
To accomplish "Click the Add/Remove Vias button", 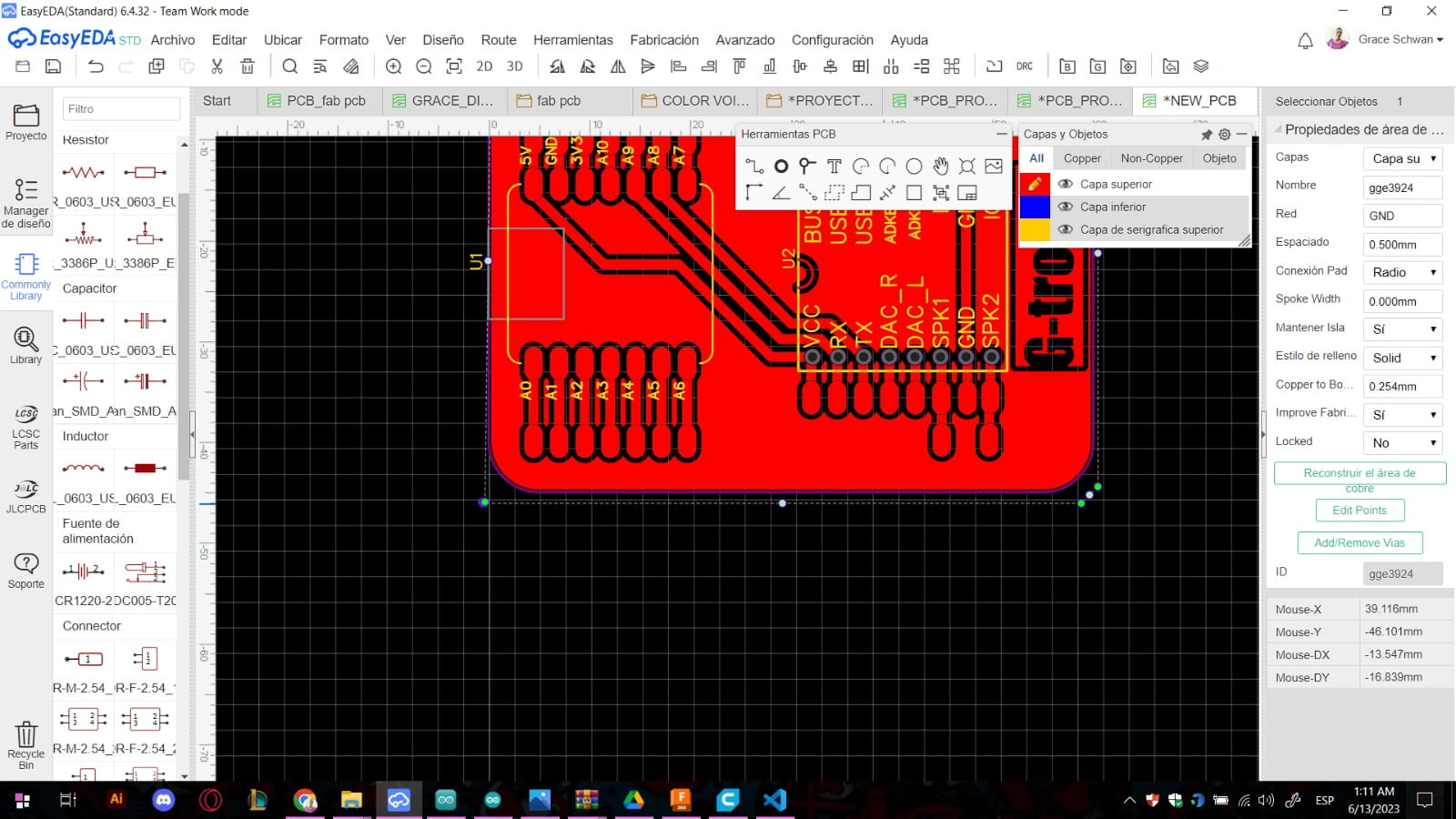I will (1360, 543).
